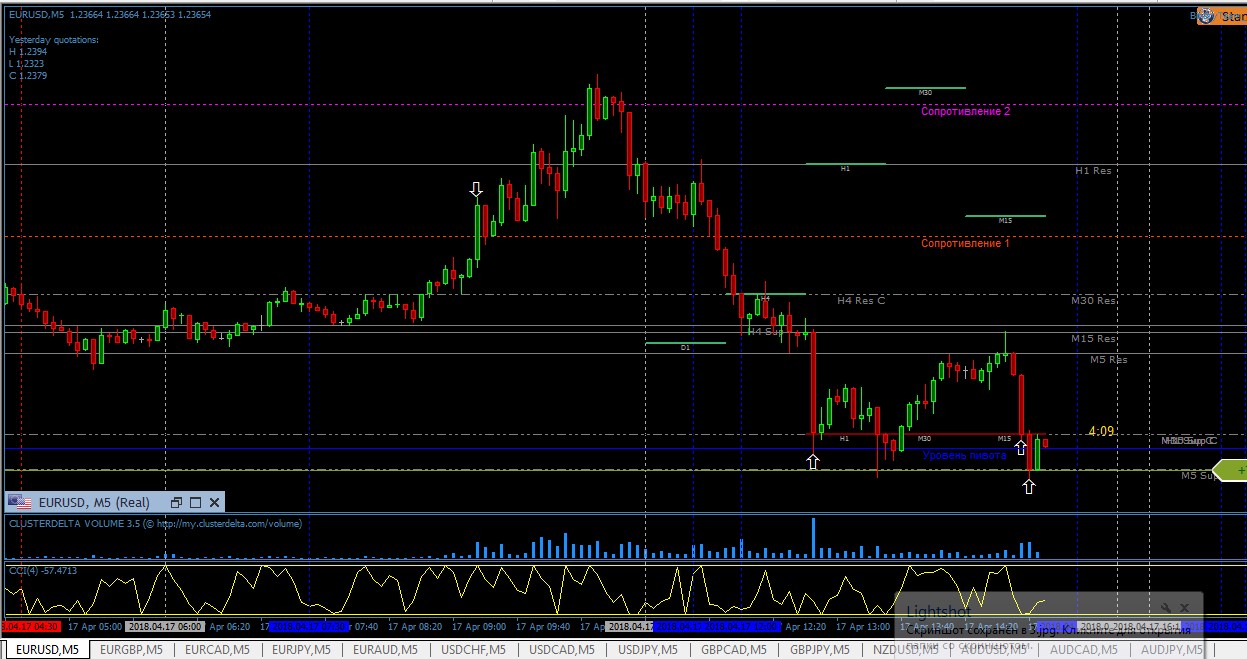
Task: Click the '2018.04.17 06:00' time marker
Action: (164, 626)
